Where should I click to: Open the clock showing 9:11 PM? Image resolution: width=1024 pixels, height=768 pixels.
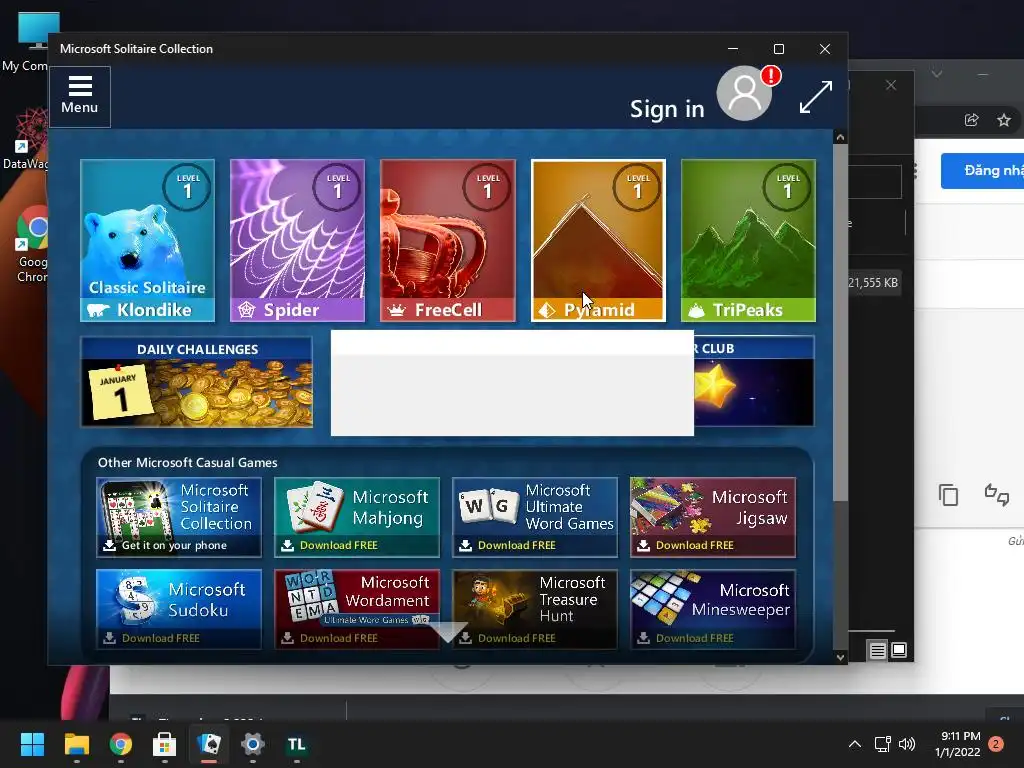[958, 744]
